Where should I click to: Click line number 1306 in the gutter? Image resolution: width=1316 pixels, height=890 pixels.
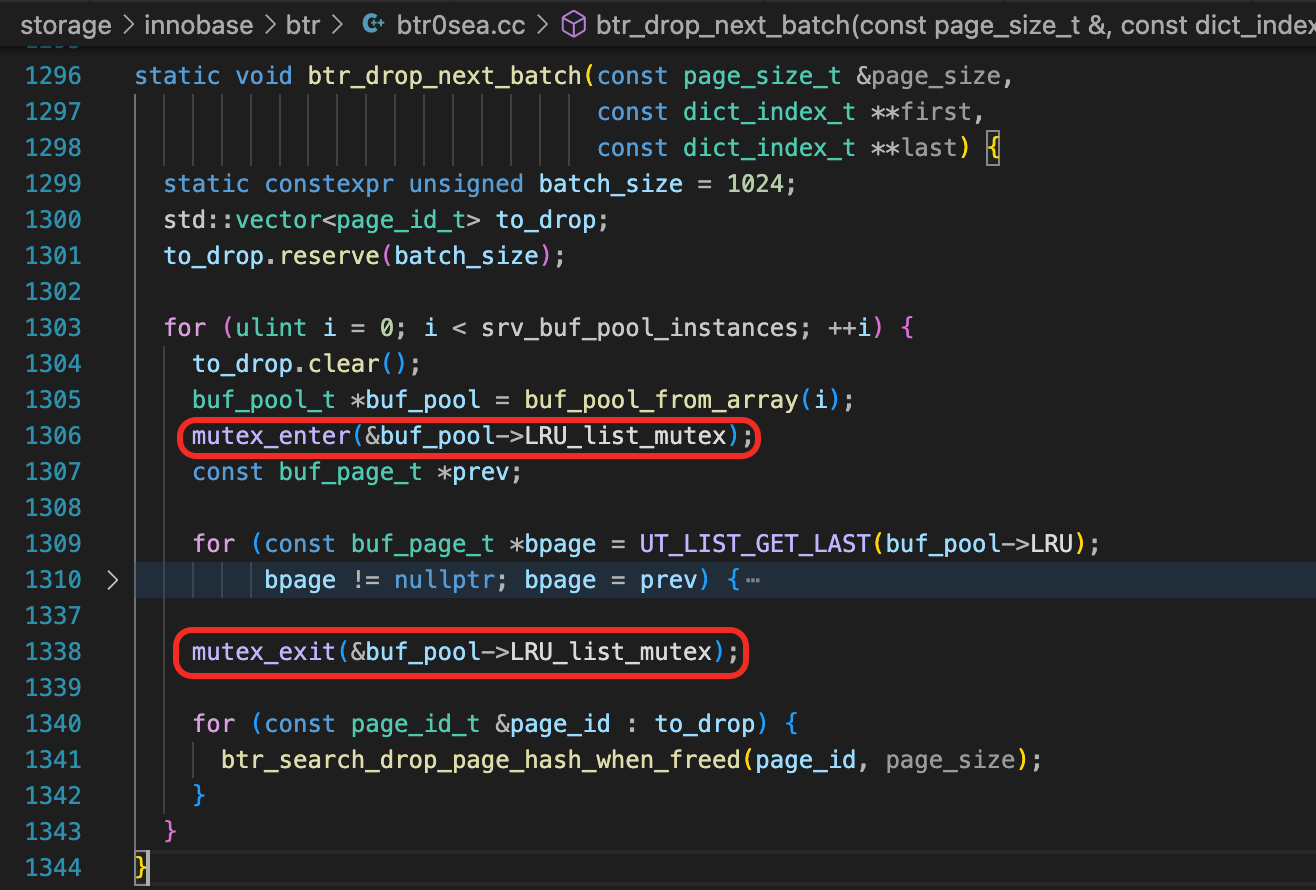coord(52,436)
